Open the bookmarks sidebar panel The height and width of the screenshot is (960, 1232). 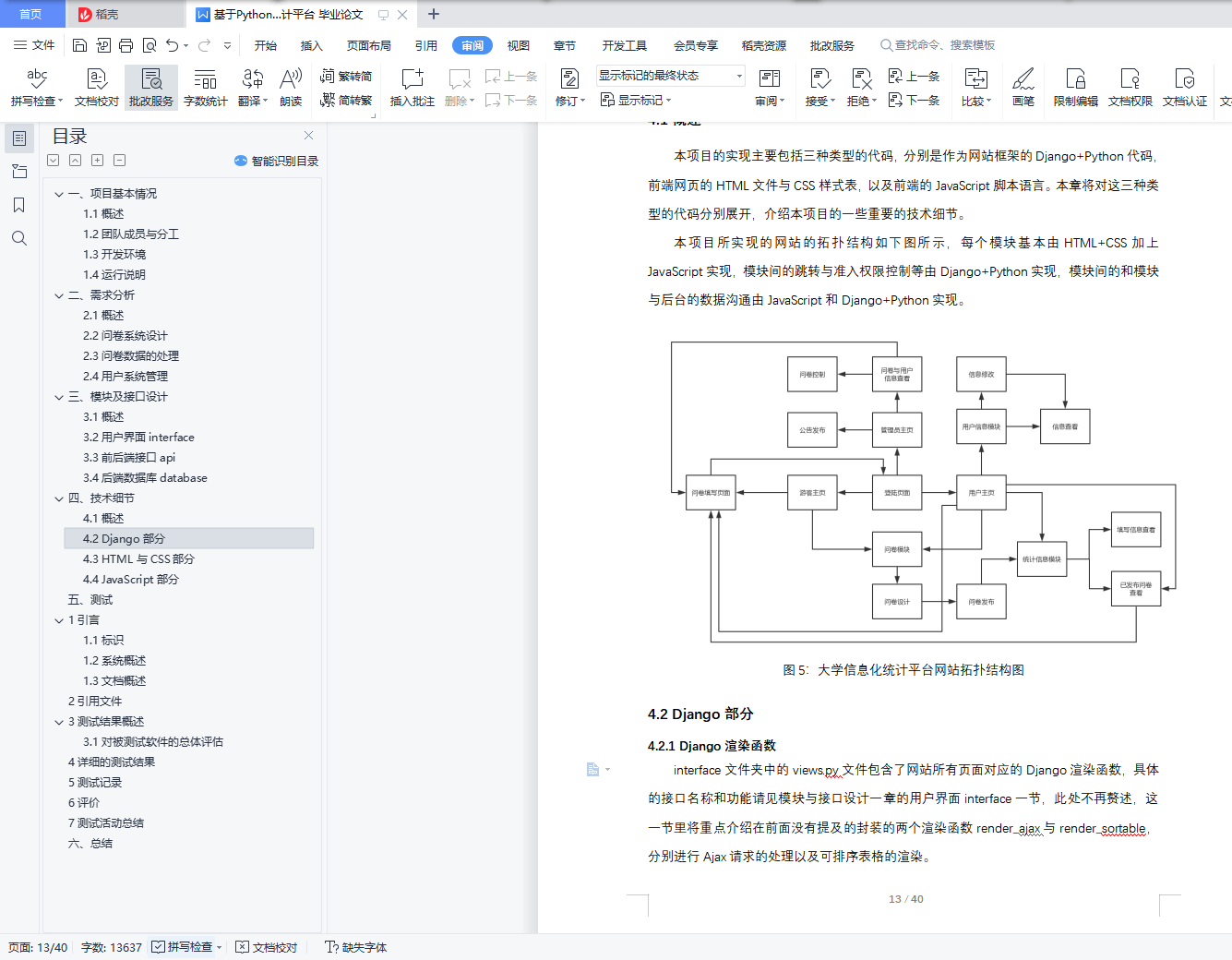point(18,205)
